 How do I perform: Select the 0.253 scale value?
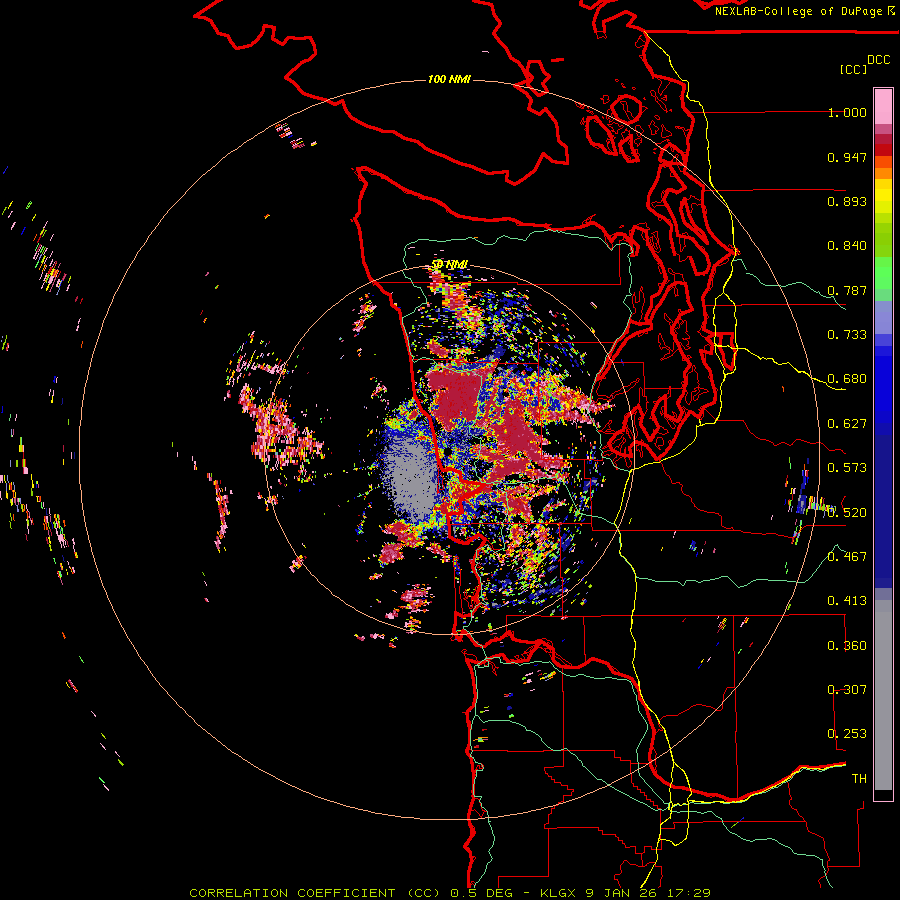tap(847, 734)
